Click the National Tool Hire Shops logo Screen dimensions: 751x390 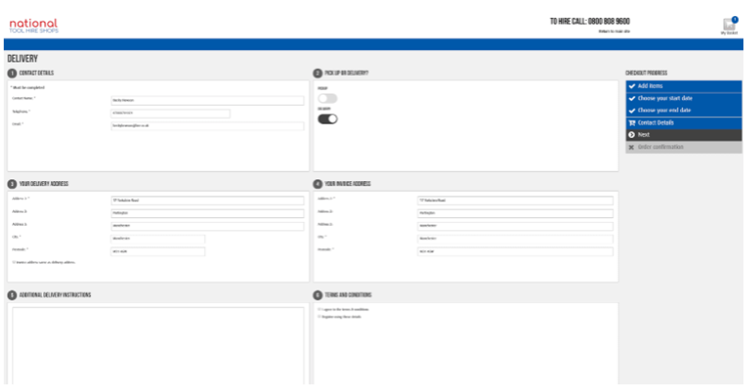(x=34, y=25)
